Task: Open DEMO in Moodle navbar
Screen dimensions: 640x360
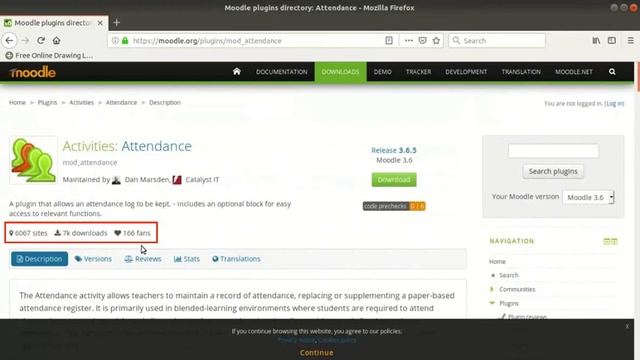Action: coord(382,71)
